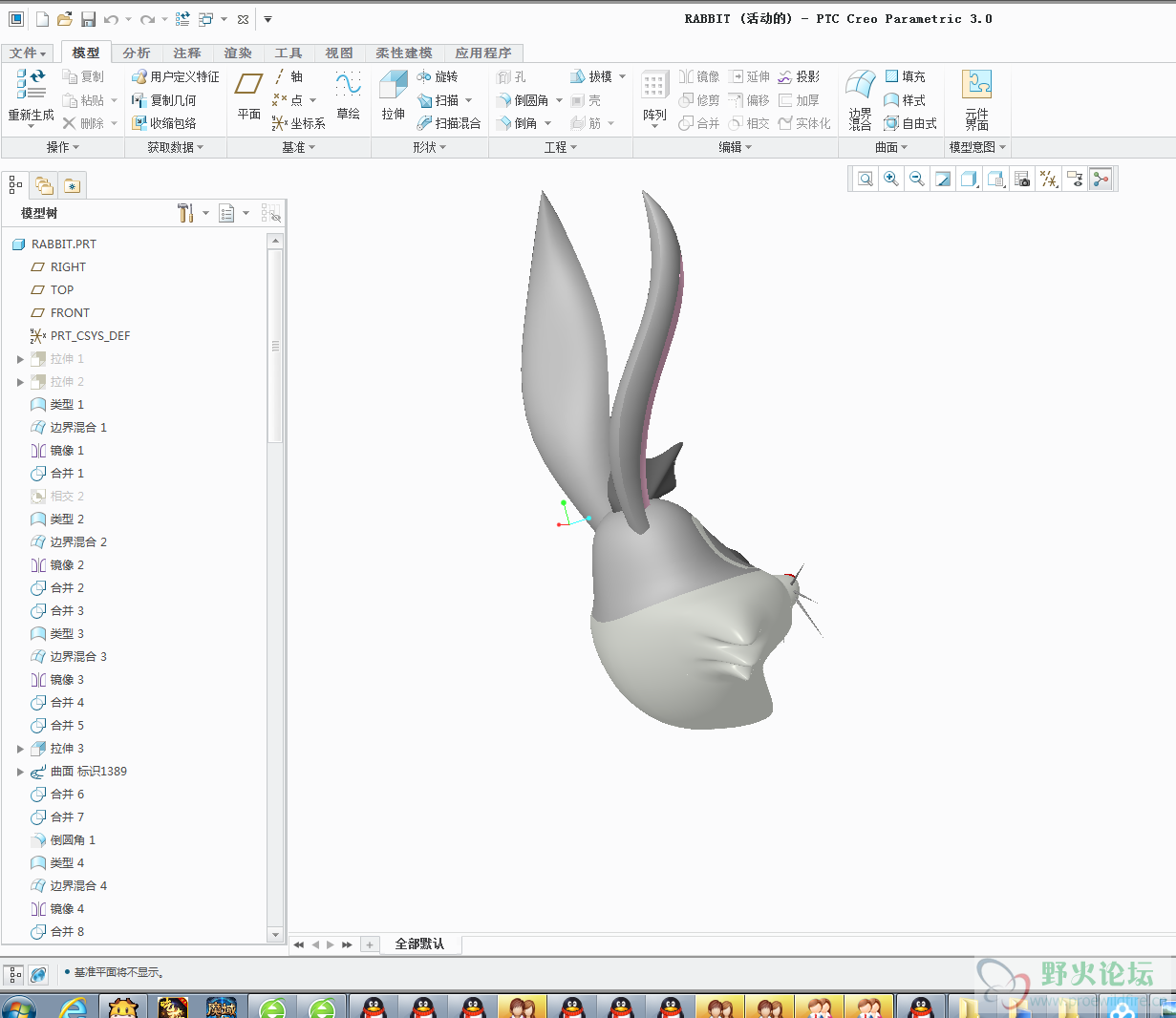Expand the 拉伸 3 tree node
The height and width of the screenshot is (1018, 1176).
(20, 749)
